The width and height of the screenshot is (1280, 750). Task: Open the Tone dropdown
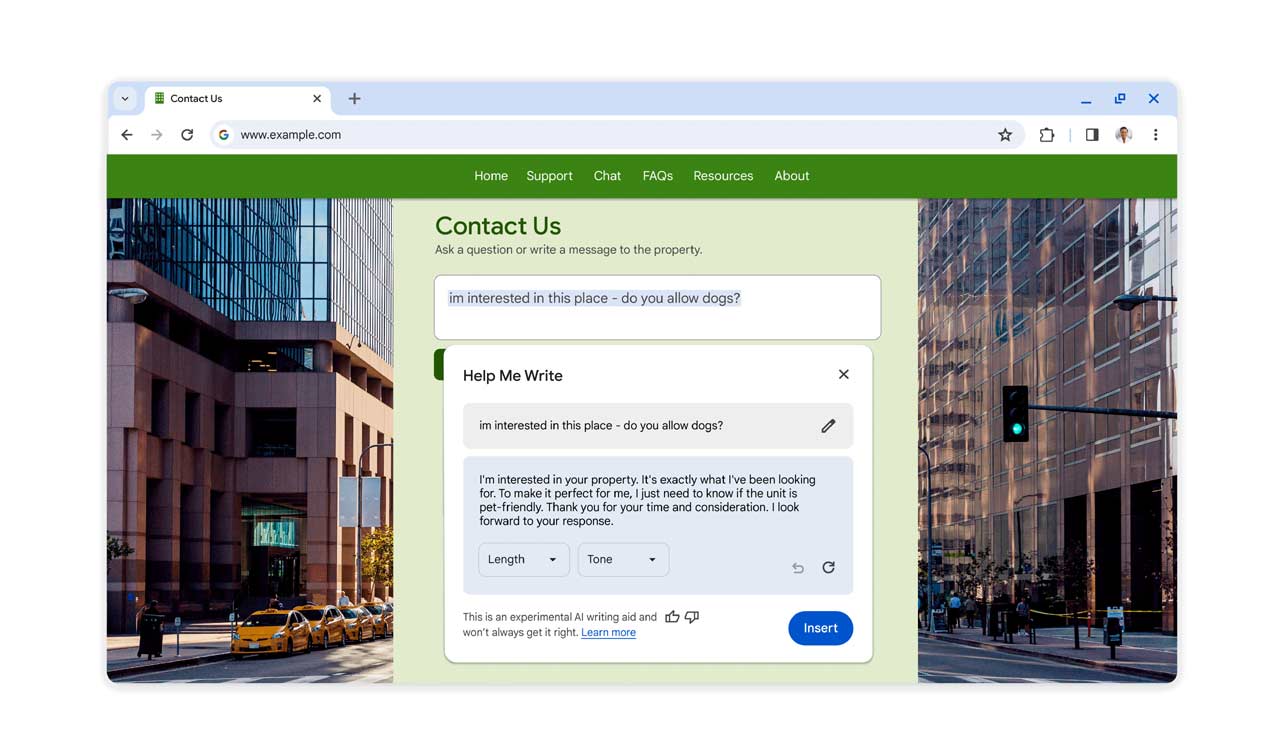(x=622, y=559)
